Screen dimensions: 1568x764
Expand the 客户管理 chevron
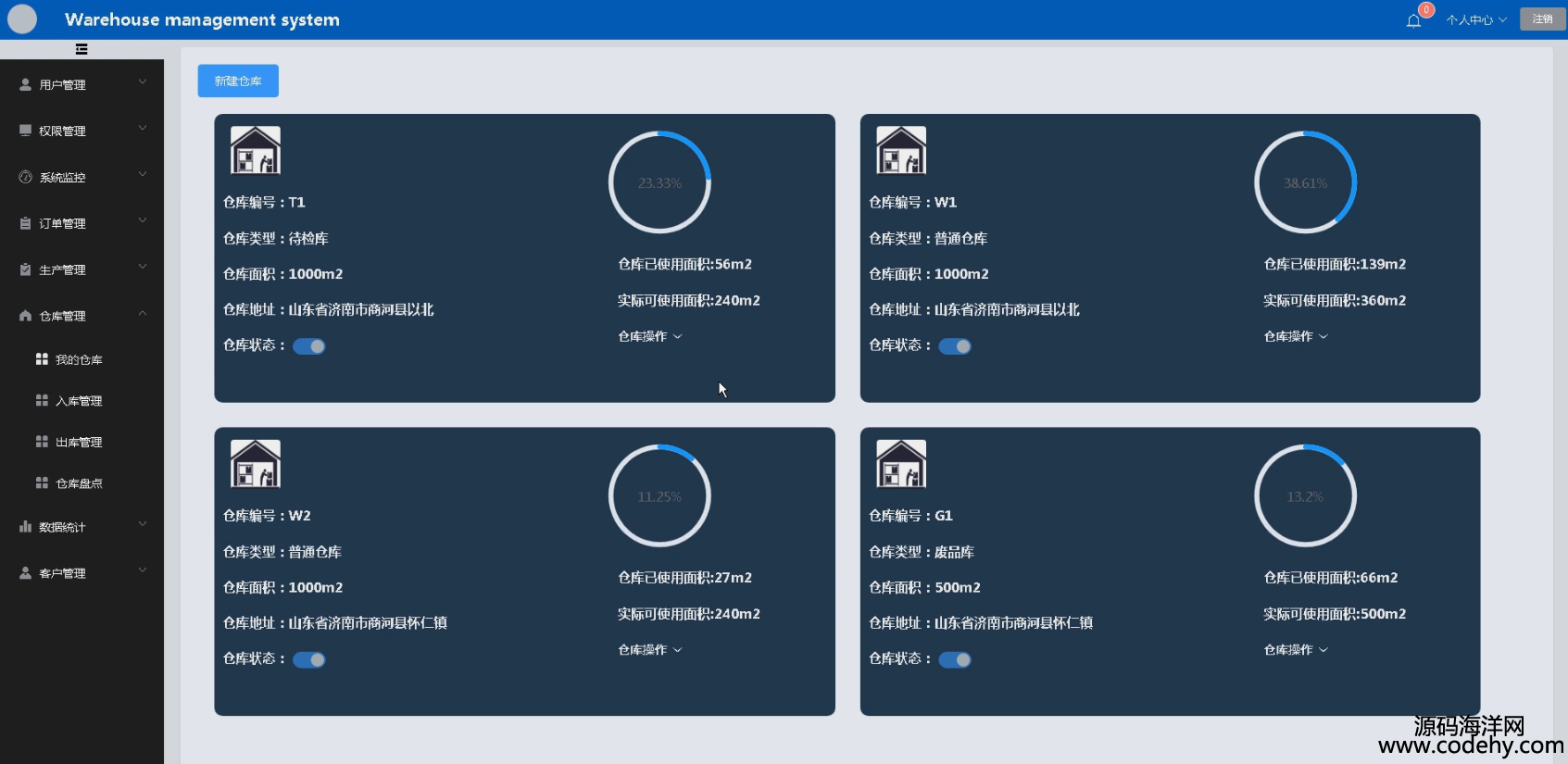click(143, 570)
